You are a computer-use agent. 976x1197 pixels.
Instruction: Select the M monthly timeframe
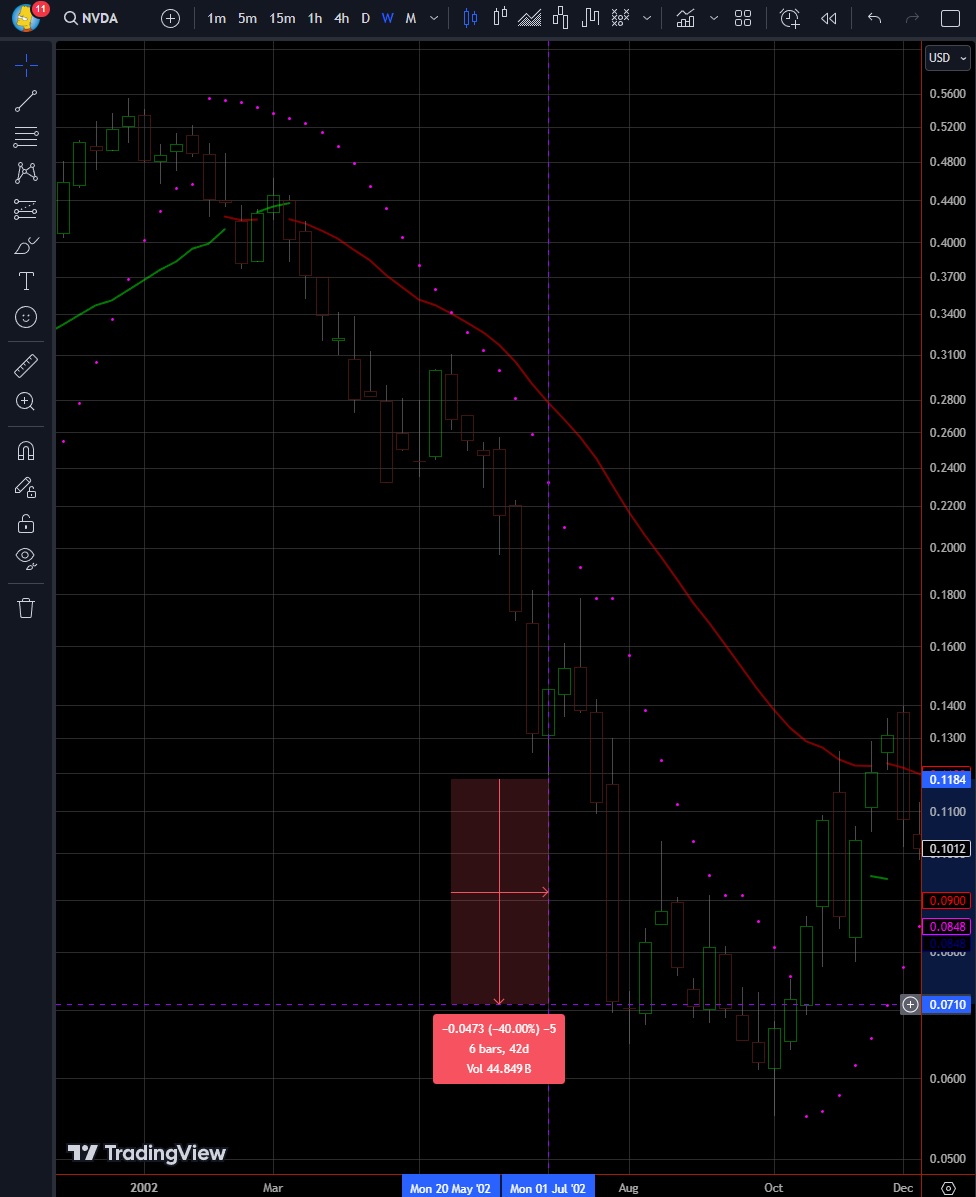(x=411, y=18)
